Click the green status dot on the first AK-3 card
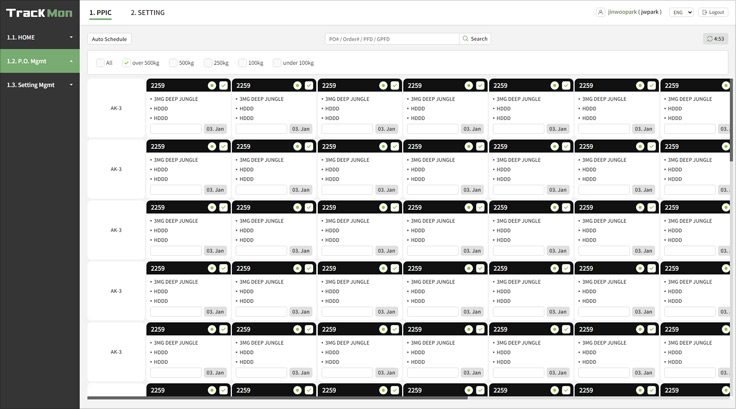This screenshot has width=736, height=409. click(x=212, y=86)
